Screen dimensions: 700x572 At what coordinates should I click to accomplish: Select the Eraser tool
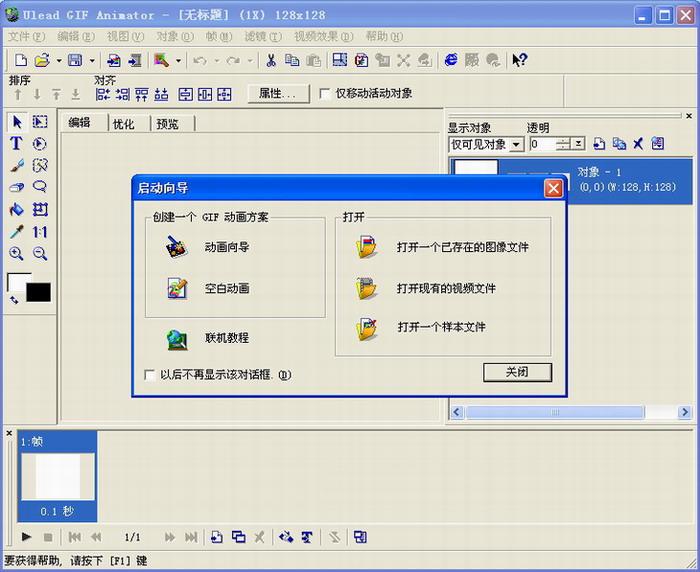click(17, 187)
